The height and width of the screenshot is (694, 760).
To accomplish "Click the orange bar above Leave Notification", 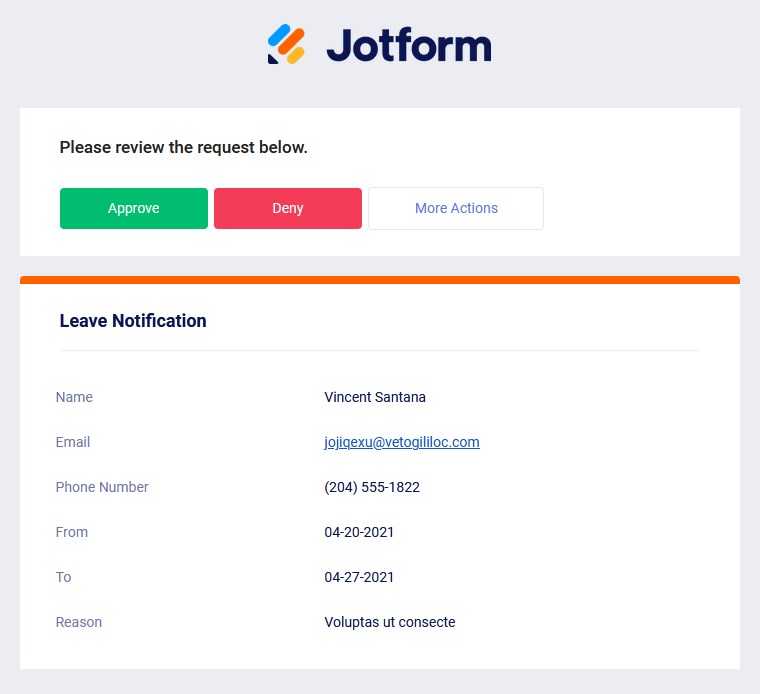I will click(x=380, y=280).
